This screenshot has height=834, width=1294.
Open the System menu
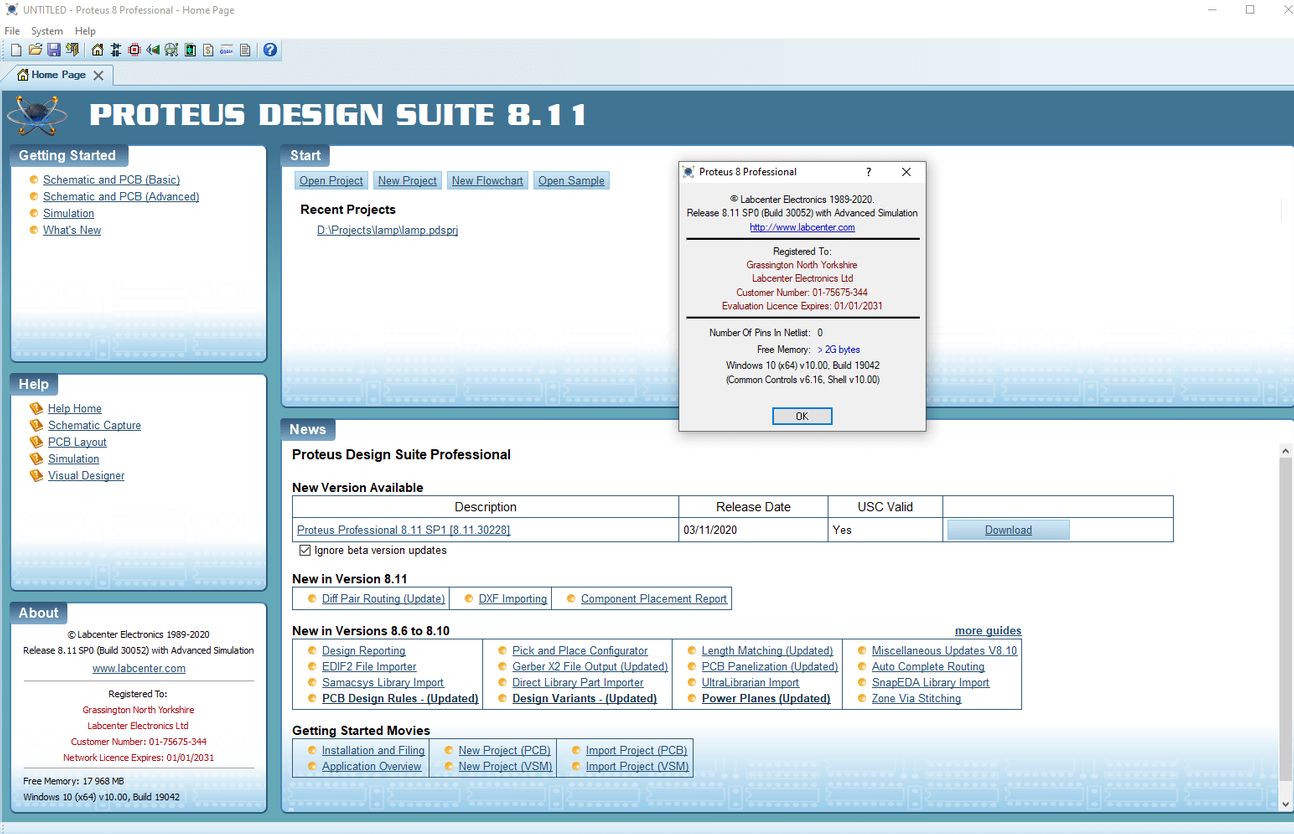point(47,31)
